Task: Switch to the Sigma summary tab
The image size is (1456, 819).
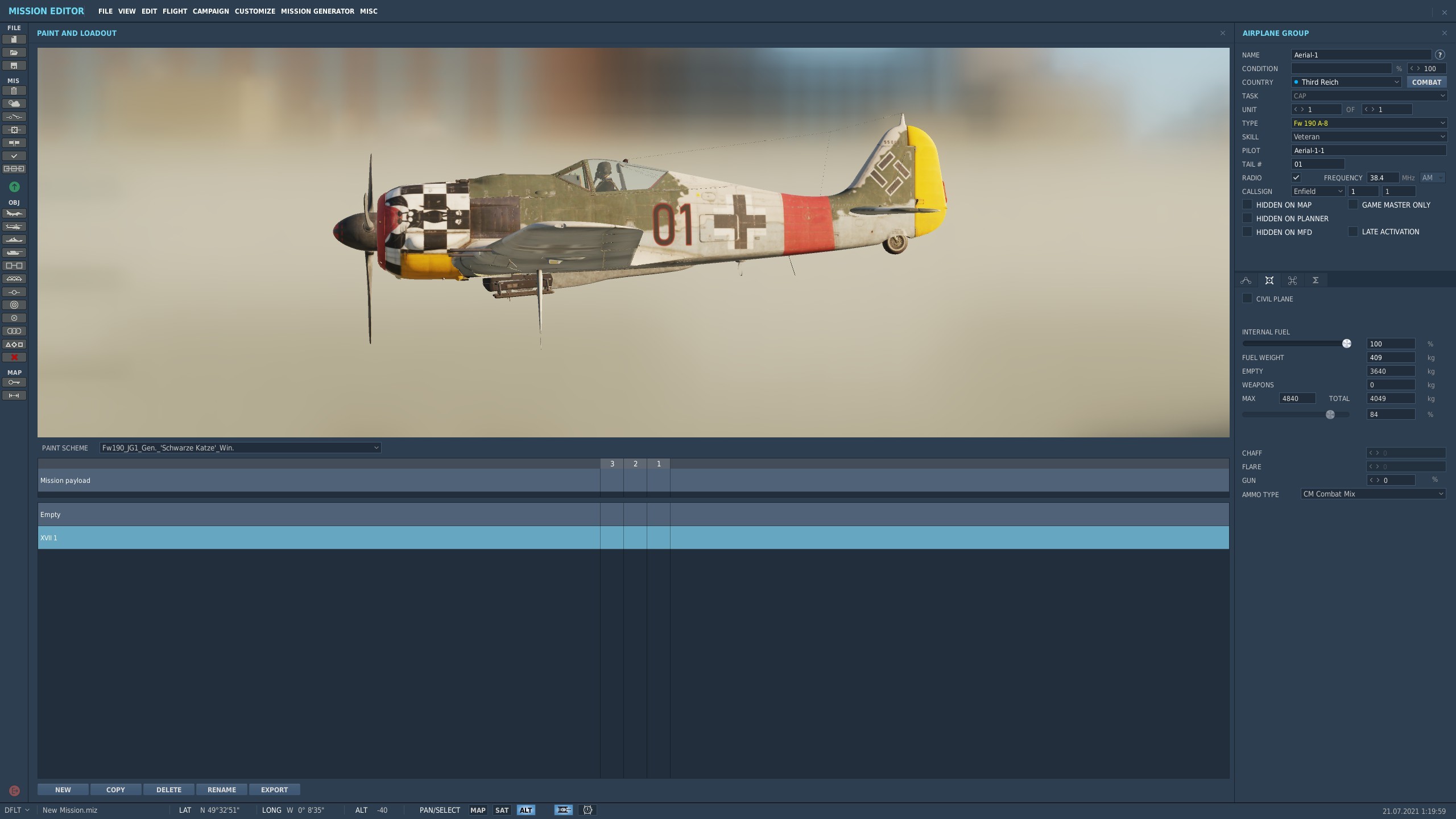Action: (1316, 280)
